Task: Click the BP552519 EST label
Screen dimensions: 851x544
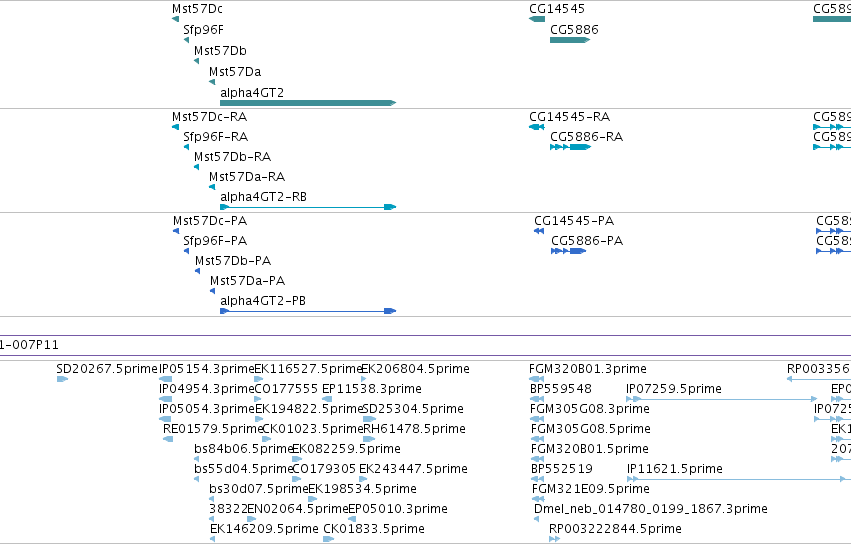Action: tap(561, 469)
